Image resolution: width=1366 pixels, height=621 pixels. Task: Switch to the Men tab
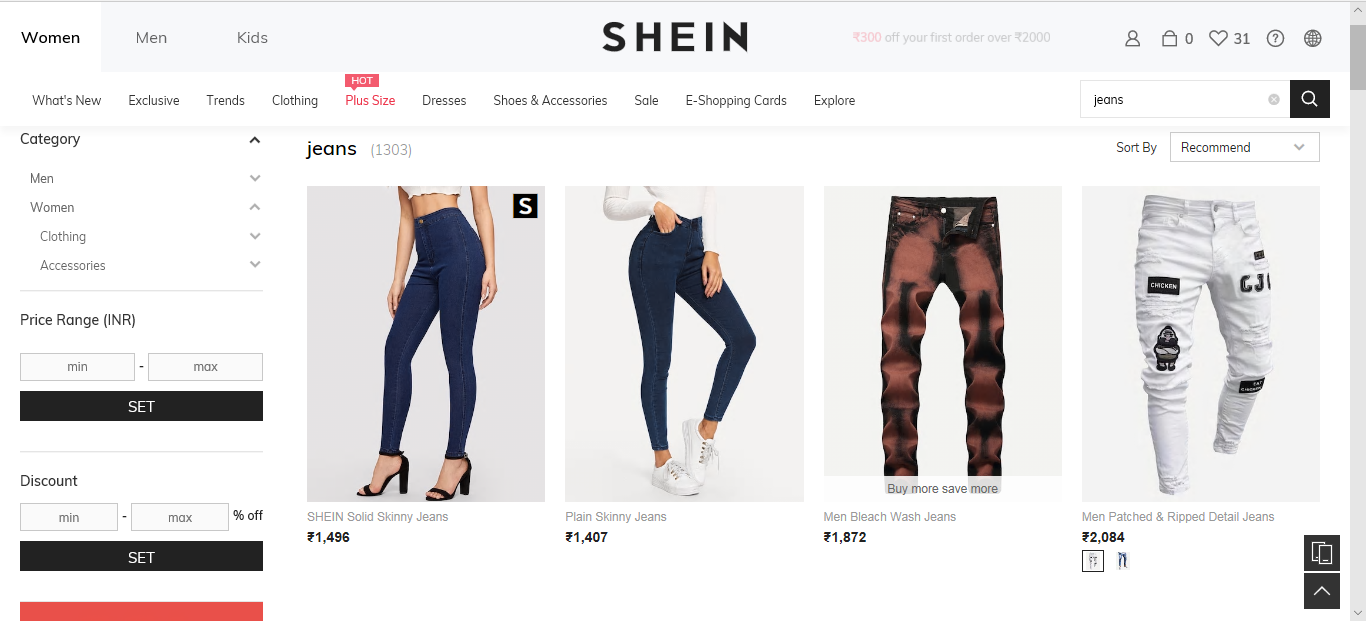pos(151,38)
